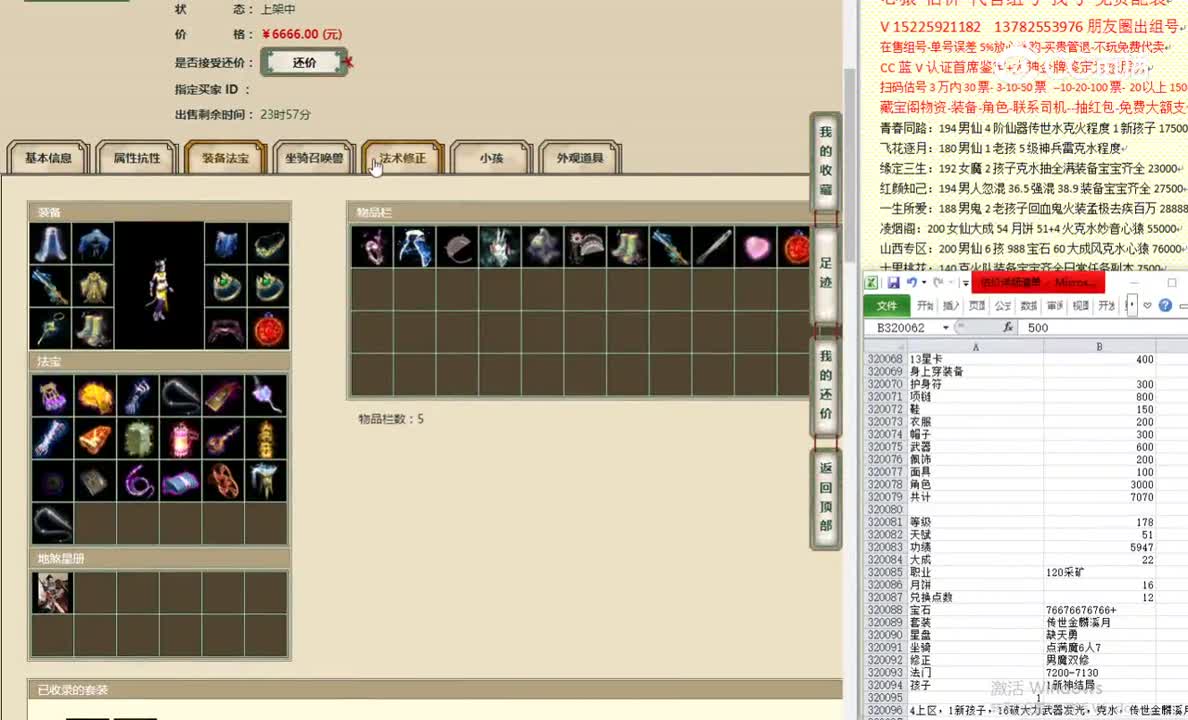Click the Save icon in Excel toolbar

pos(893,281)
